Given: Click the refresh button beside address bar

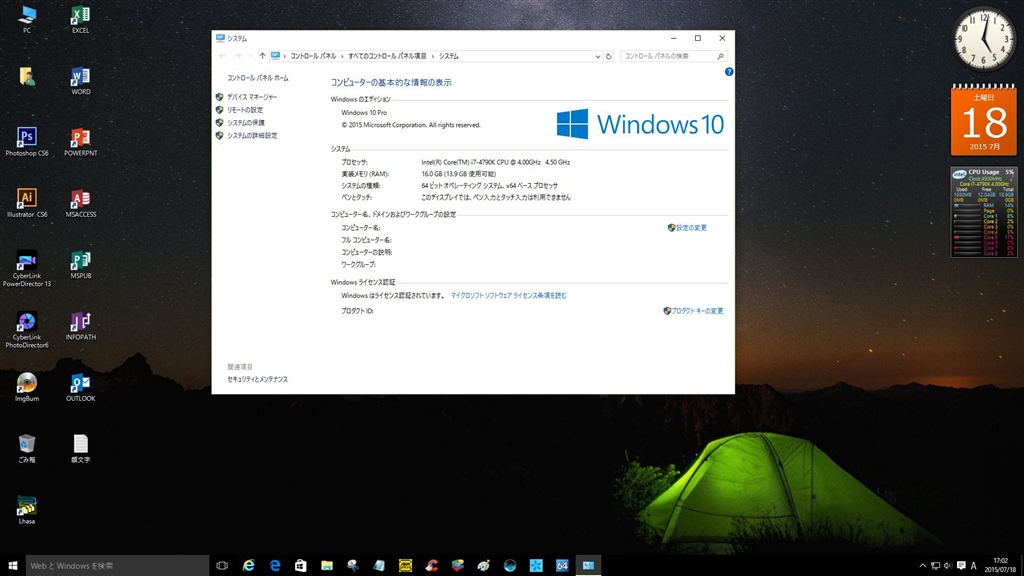Looking at the screenshot, I should click(x=609, y=56).
